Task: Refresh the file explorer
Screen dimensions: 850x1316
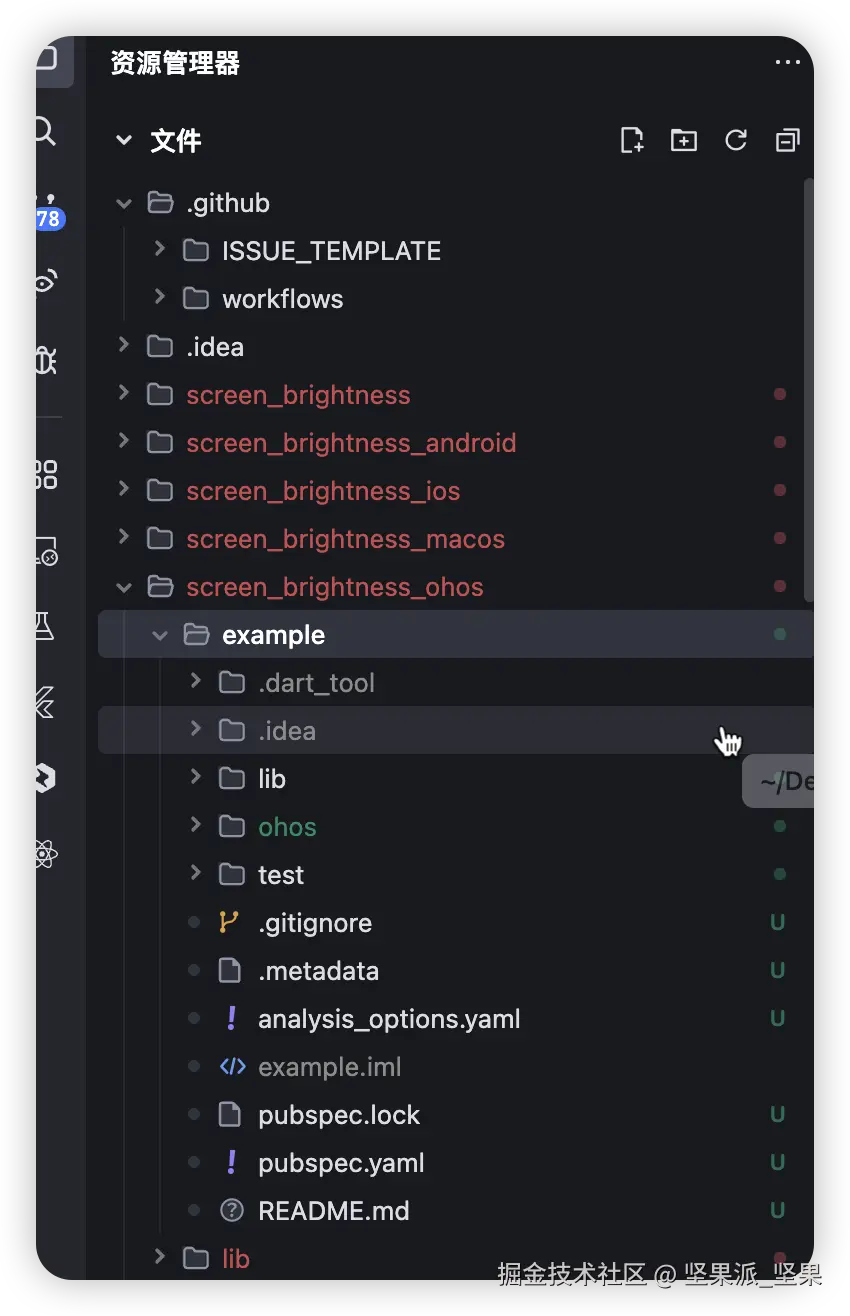Action: pyautogui.click(x=736, y=140)
